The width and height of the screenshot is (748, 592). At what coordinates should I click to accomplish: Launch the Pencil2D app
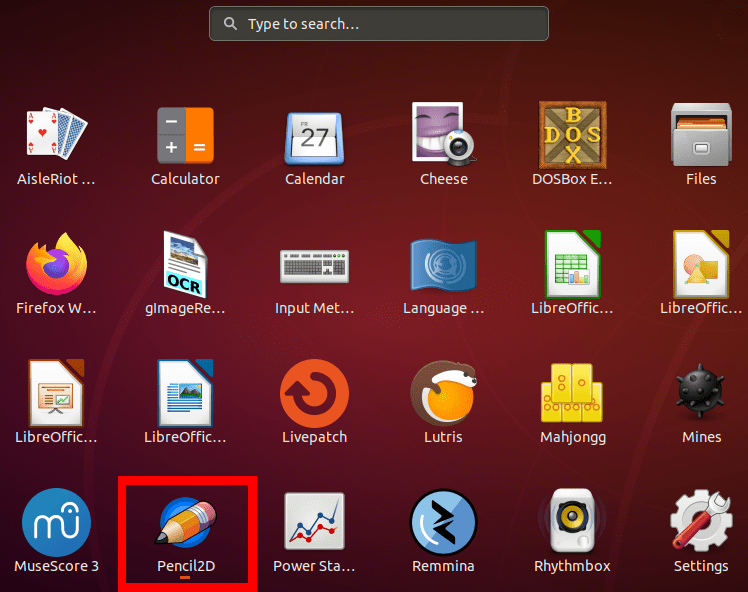pyautogui.click(x=186, y=521)
